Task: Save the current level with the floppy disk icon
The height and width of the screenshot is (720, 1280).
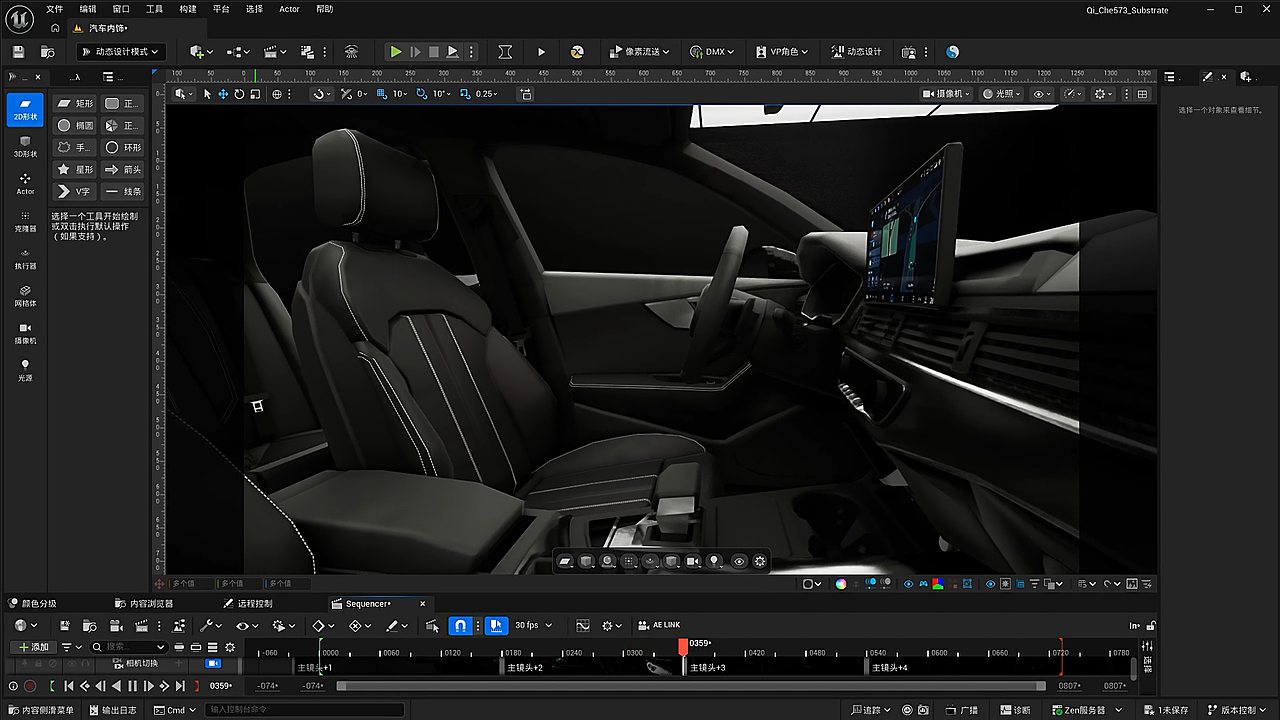Action: [18, 51]
